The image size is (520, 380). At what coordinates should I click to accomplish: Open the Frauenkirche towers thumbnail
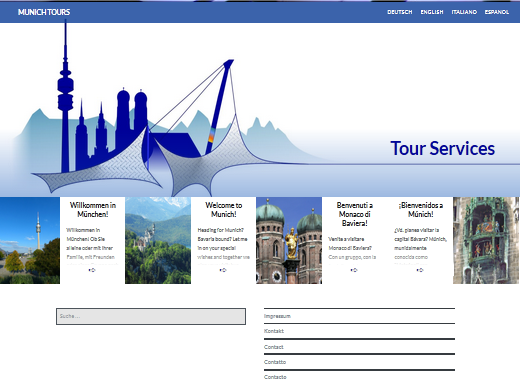(x=289, y=240)
